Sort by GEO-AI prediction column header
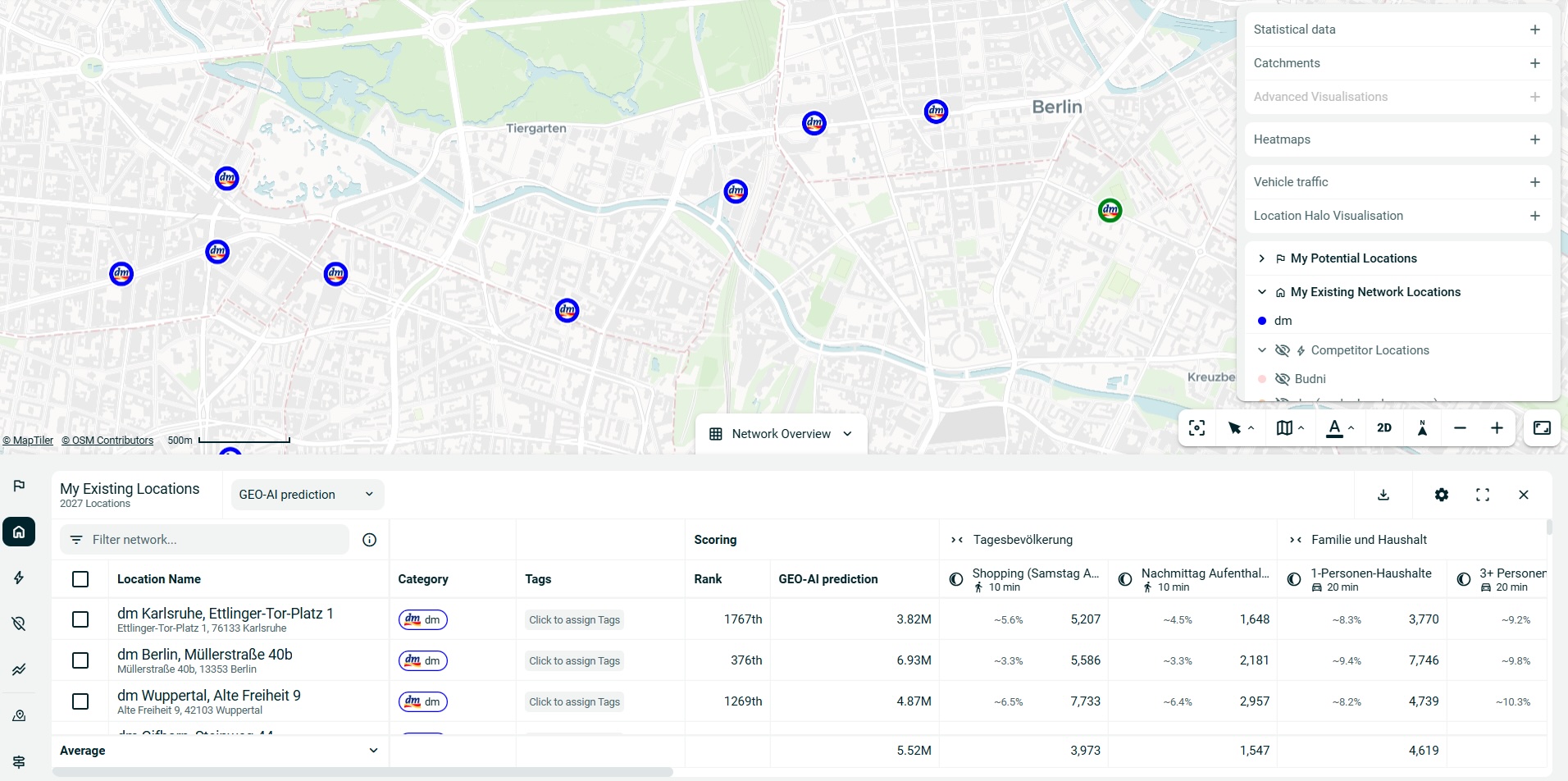 point(827,579)
